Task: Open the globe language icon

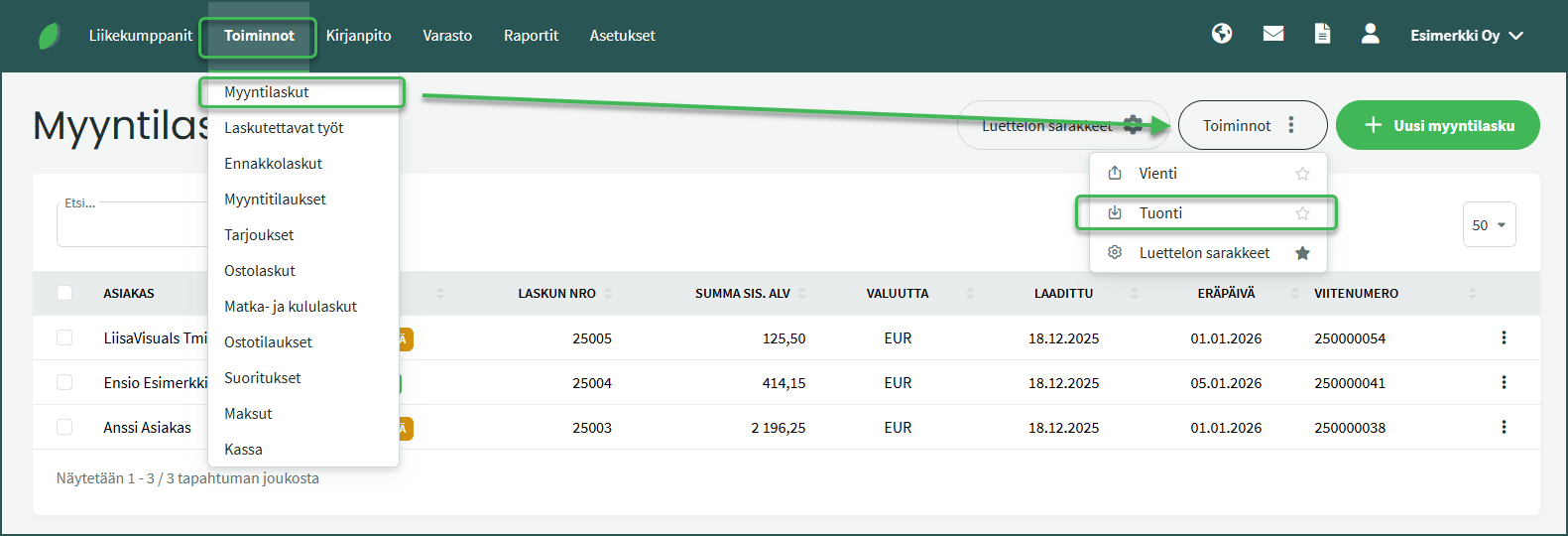Action: click(1222, 35)
